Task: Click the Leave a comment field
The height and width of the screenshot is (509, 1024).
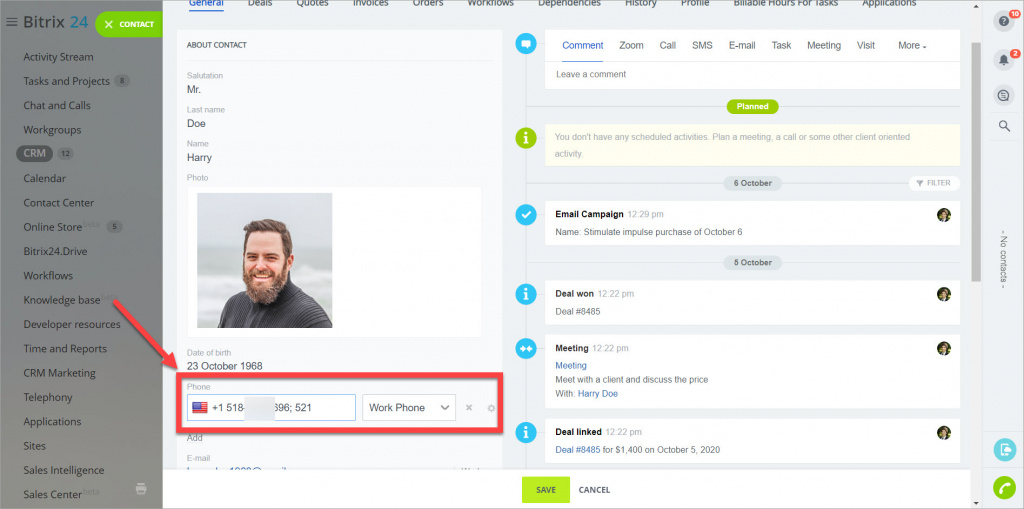Action: tap(752, 74)
